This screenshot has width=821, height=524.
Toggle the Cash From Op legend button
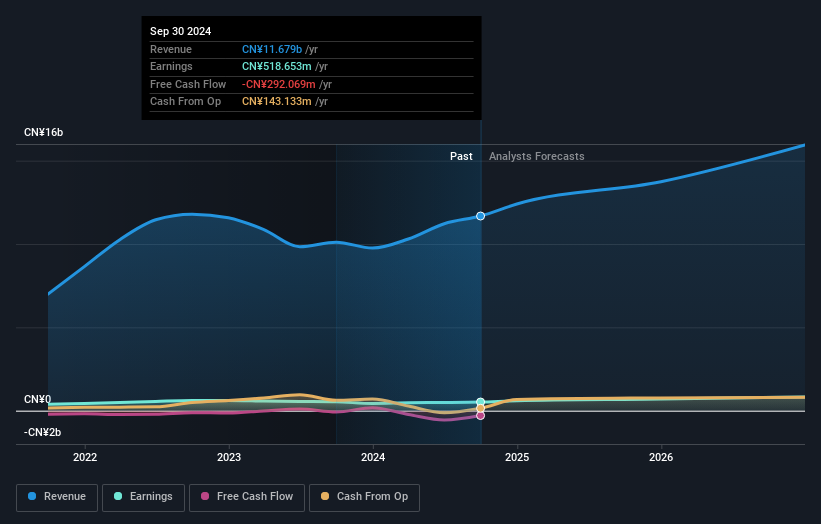coord(364,497)
